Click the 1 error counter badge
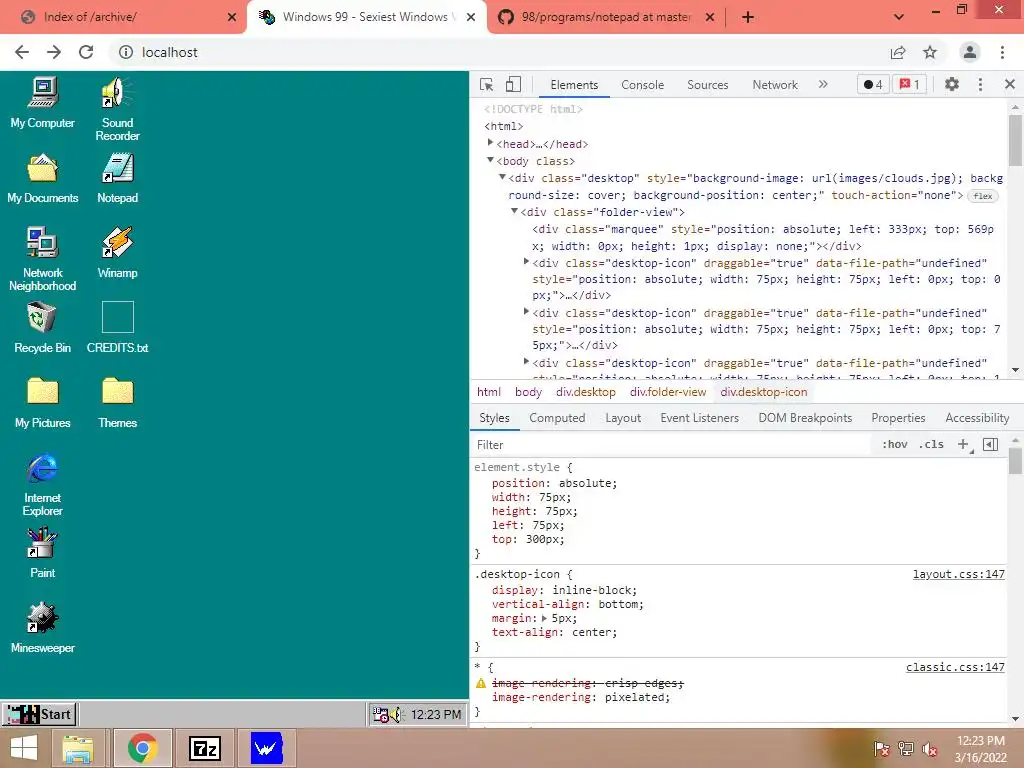The height and width of the screenshot is (768, 1024). pos(909,84)
